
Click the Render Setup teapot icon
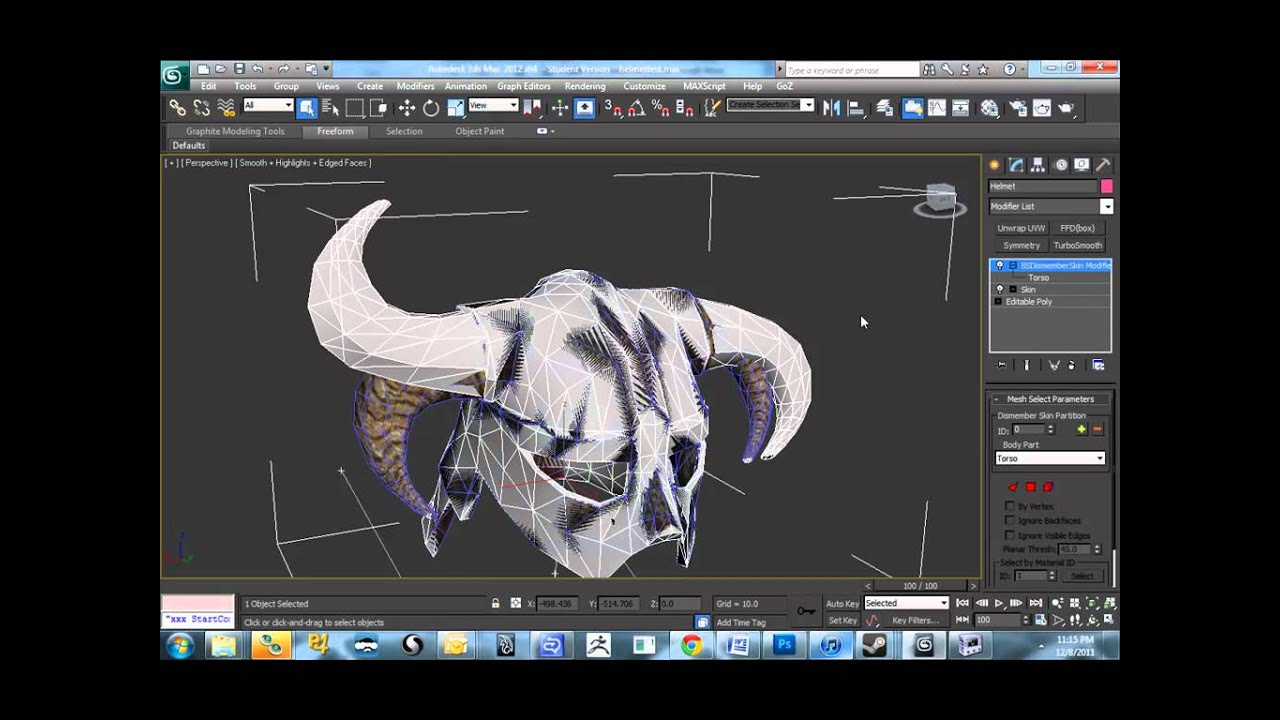point(1018,108)
